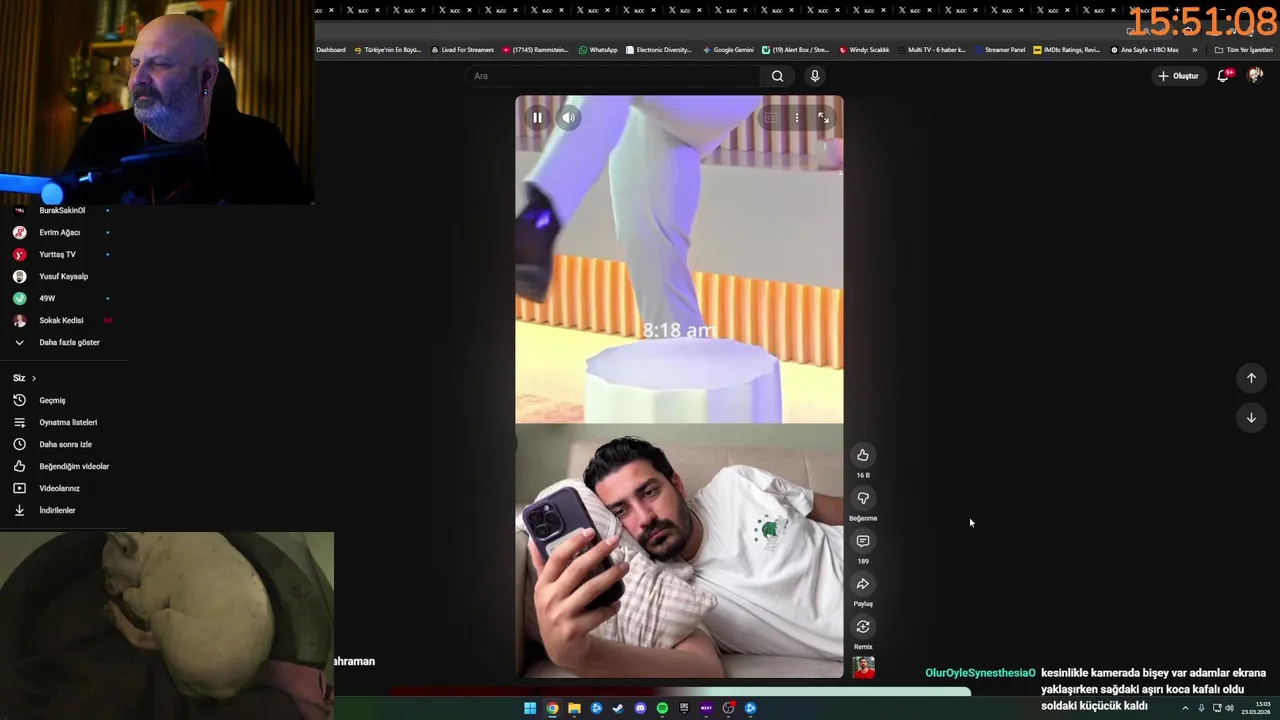Open the WhatsApp bookmark

pos(598,50)
